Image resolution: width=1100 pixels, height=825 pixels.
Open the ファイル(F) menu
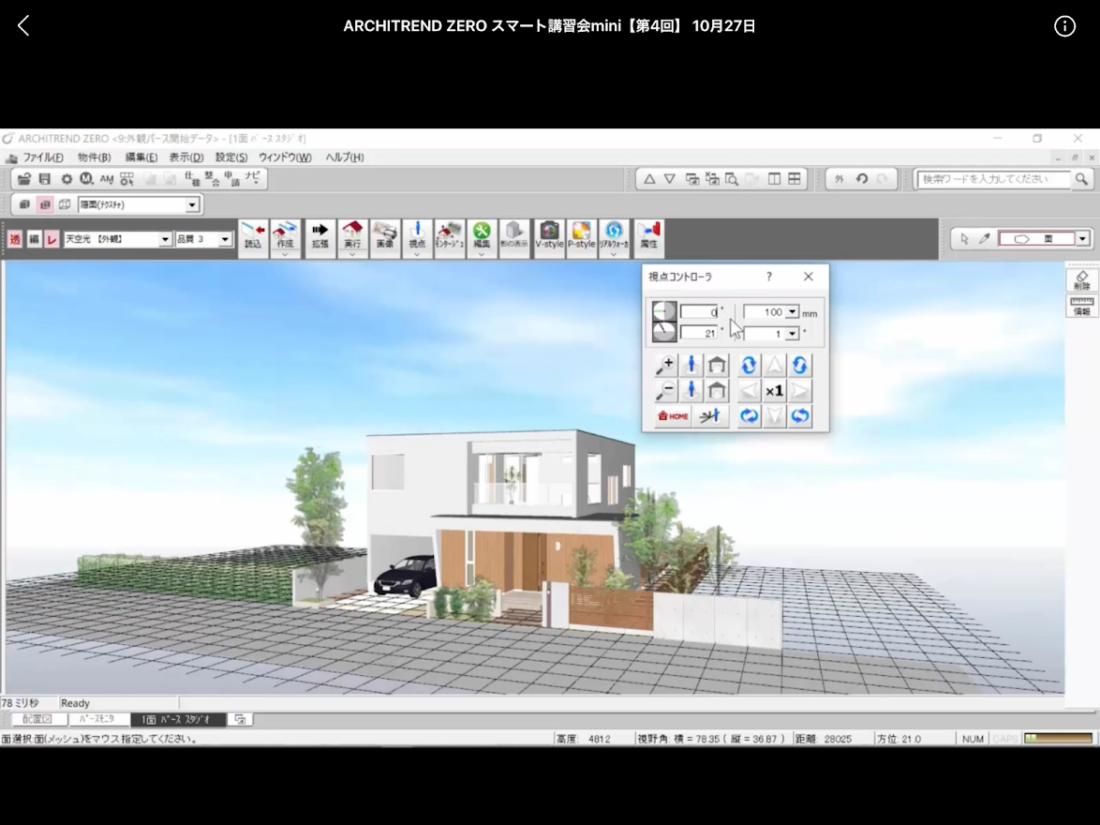tap(43, 157)
